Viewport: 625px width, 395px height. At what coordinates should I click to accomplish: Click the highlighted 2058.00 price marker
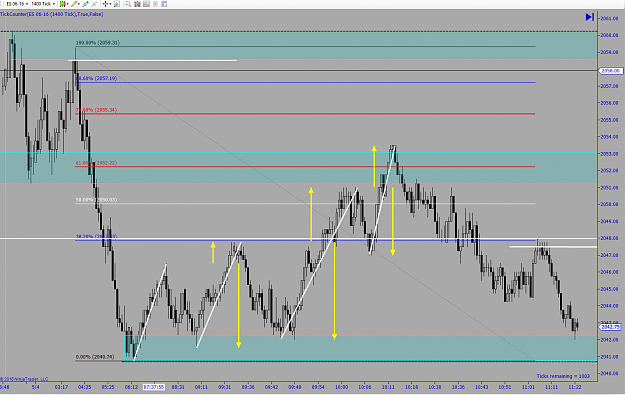[611, 71]
